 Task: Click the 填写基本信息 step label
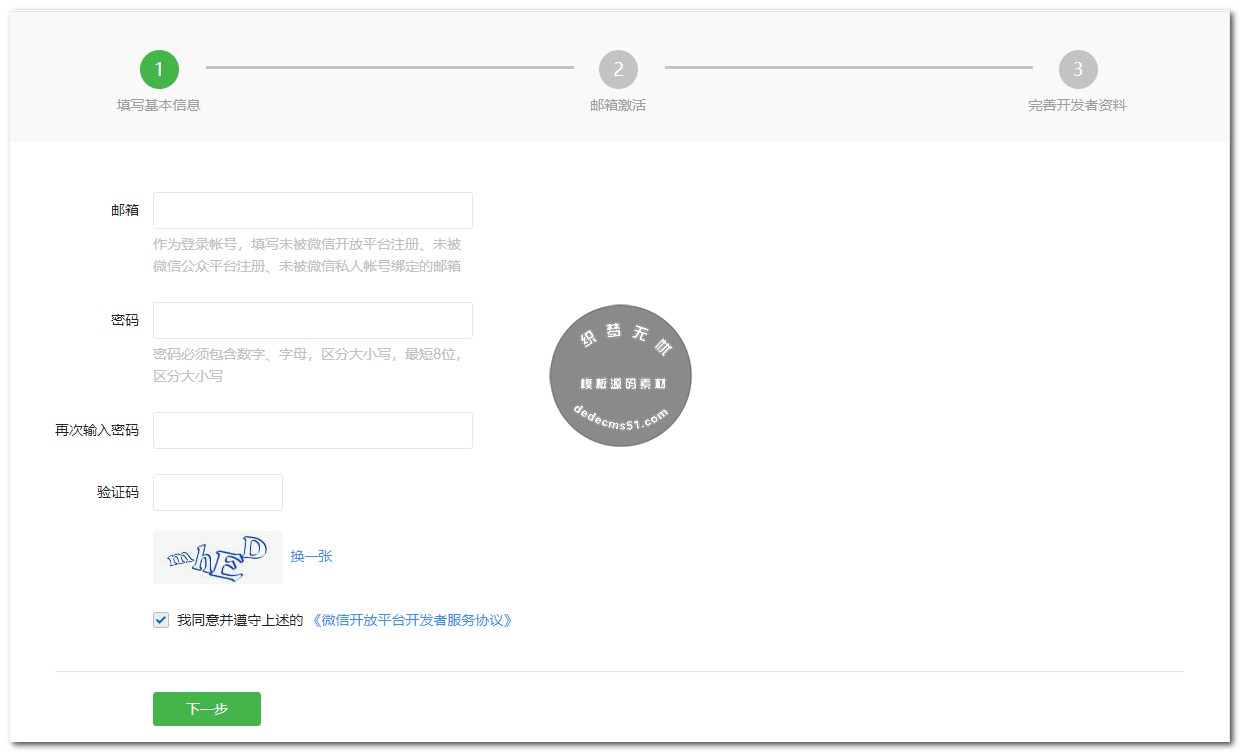[x=159, y=104]
